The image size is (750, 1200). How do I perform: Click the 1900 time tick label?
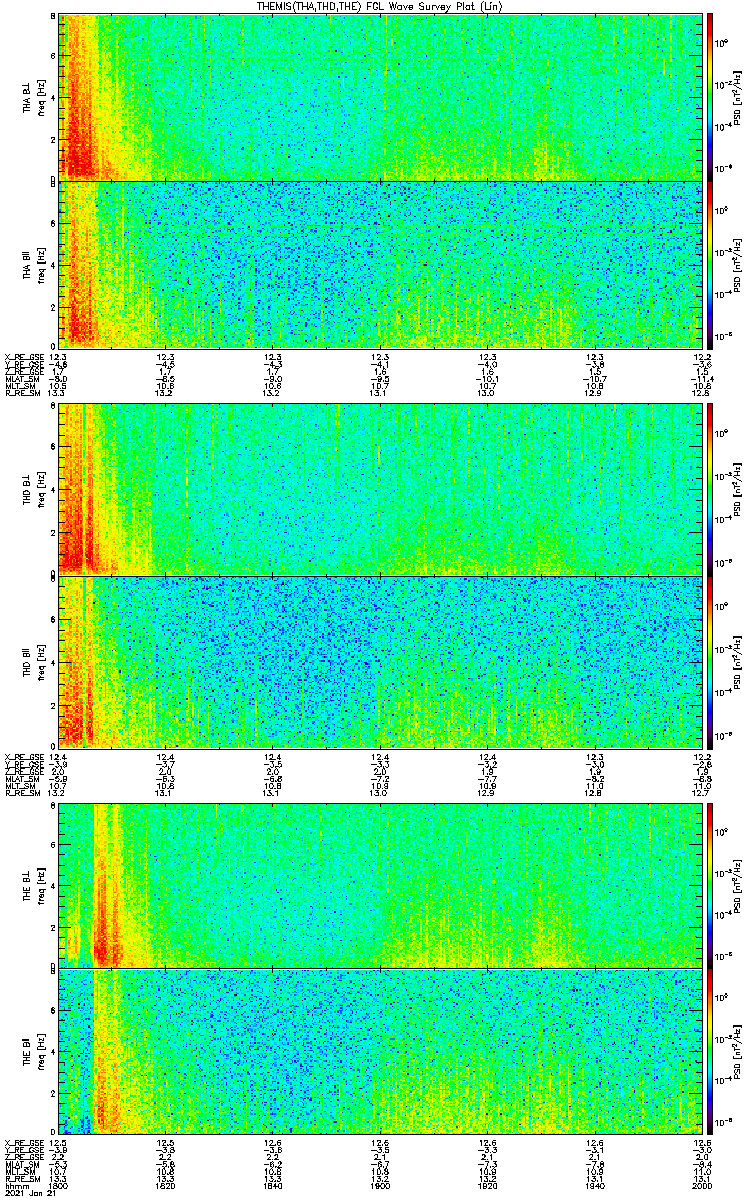tap(380, 1187)
